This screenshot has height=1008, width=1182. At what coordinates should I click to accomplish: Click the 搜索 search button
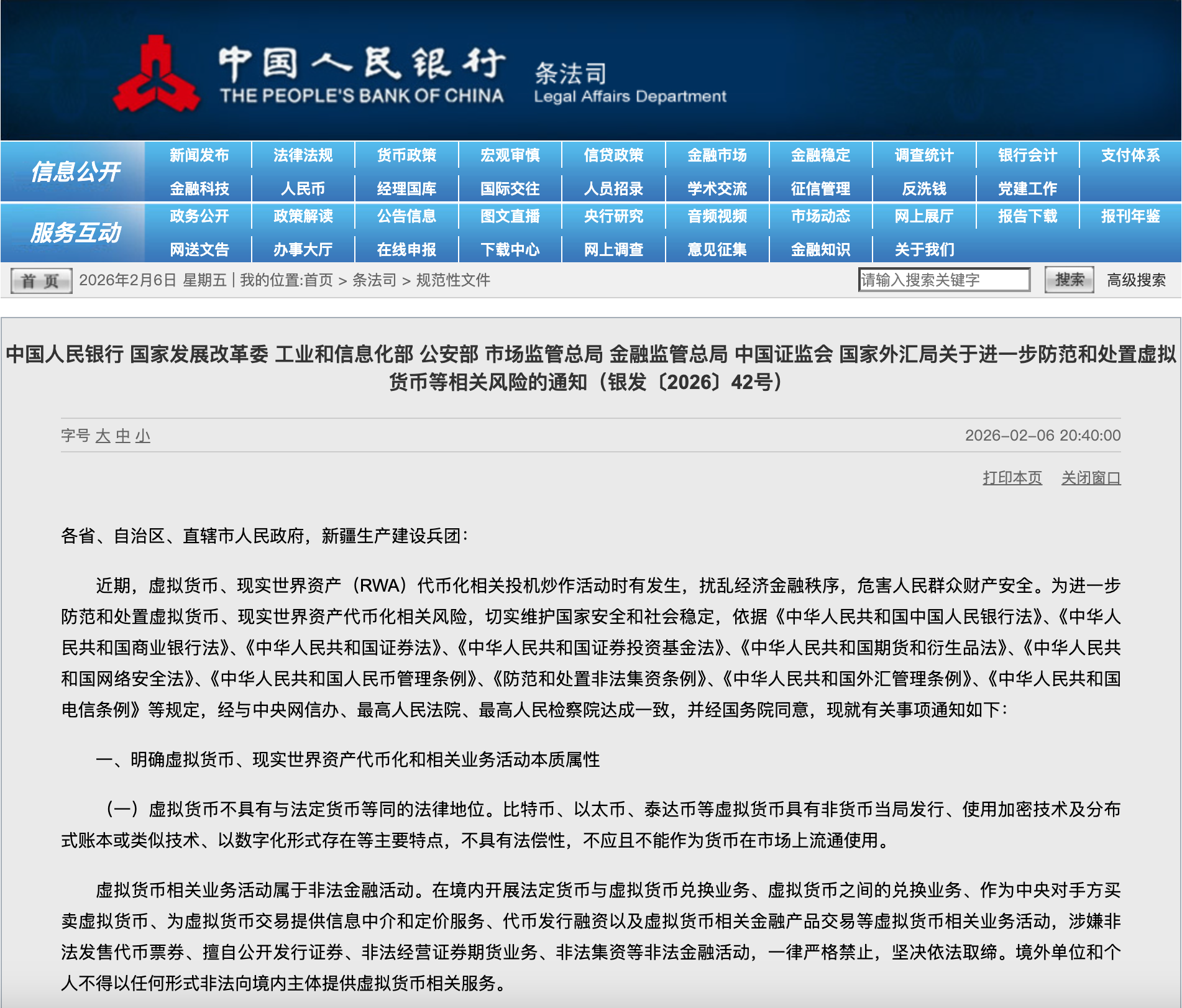click(1068, 280)
